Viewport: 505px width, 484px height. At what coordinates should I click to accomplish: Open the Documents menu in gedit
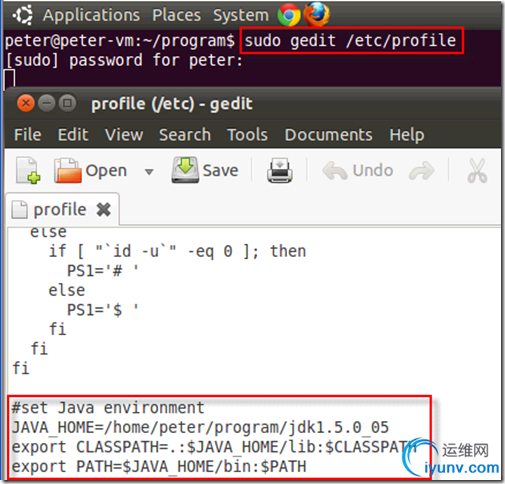[329, 135]
